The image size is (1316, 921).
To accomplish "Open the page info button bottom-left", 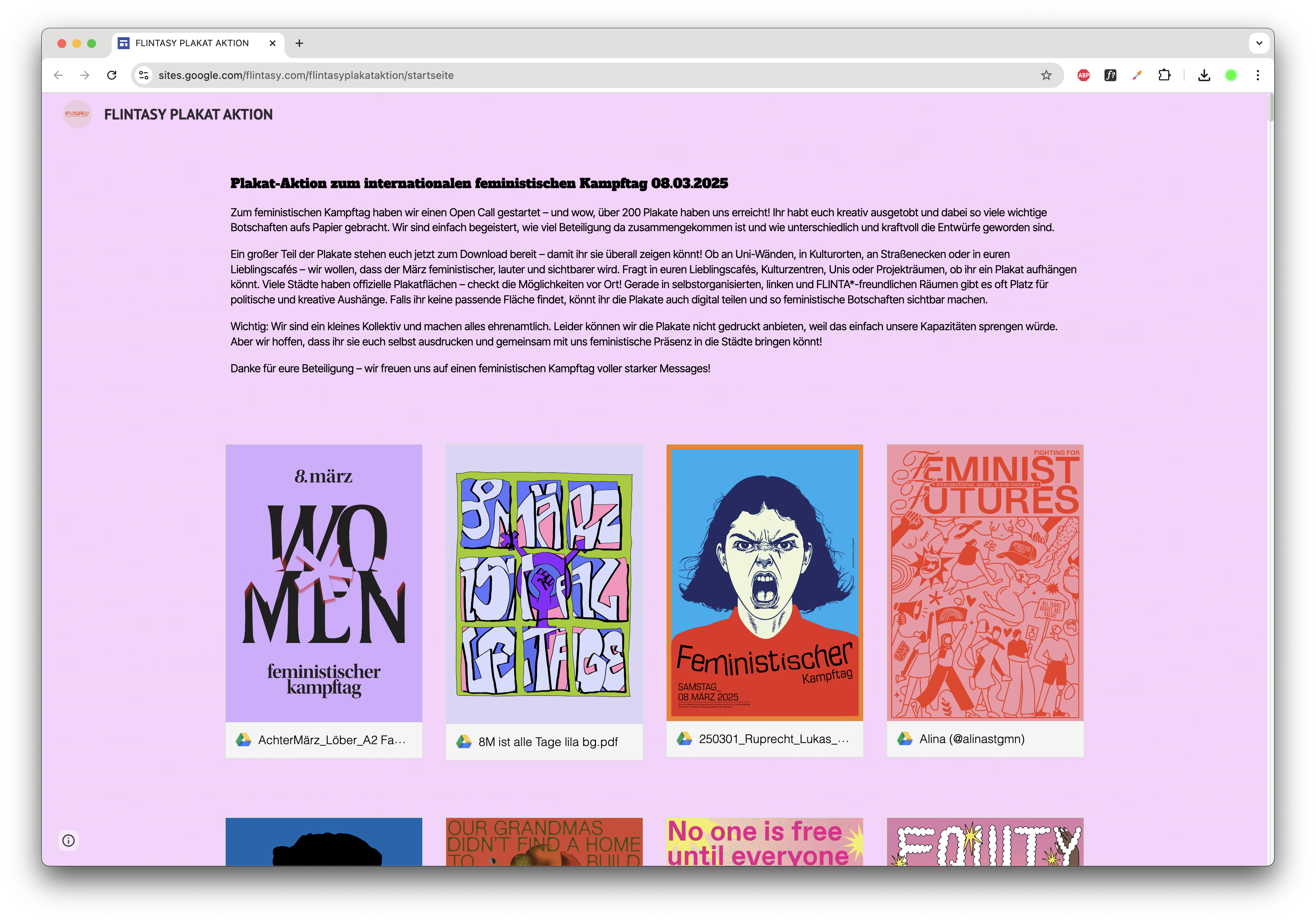I will pos(69,840).
